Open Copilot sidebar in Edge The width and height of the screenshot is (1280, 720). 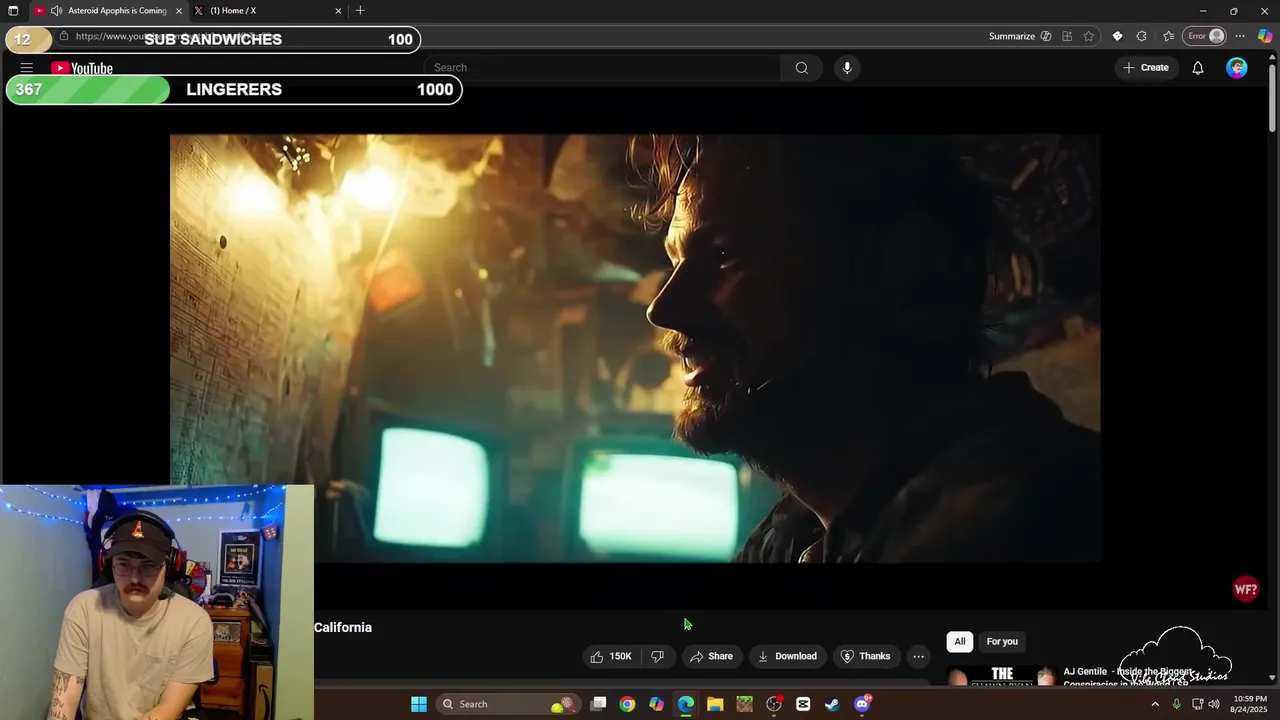pyautogui.click(x=1265, y=36)
